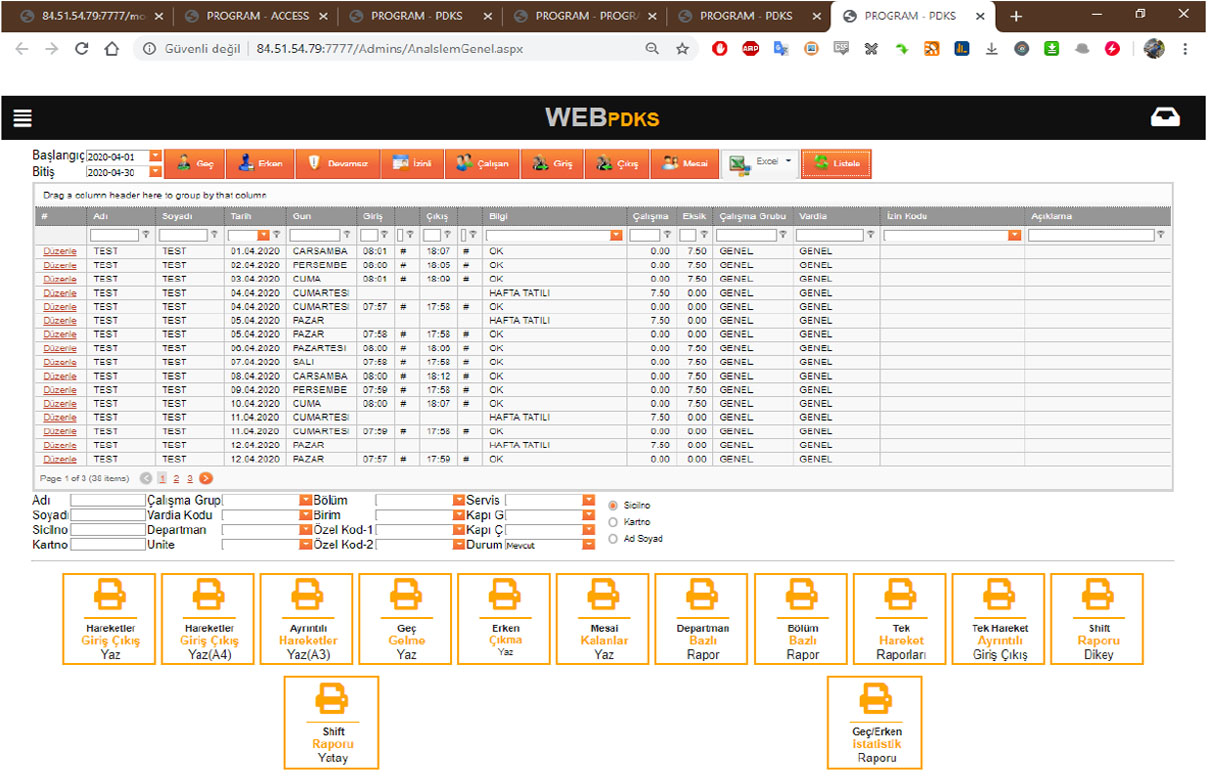Click the inbox tray icon in header
The height and width of the screenshot is (776, 1210).
tap(1165, 118)
